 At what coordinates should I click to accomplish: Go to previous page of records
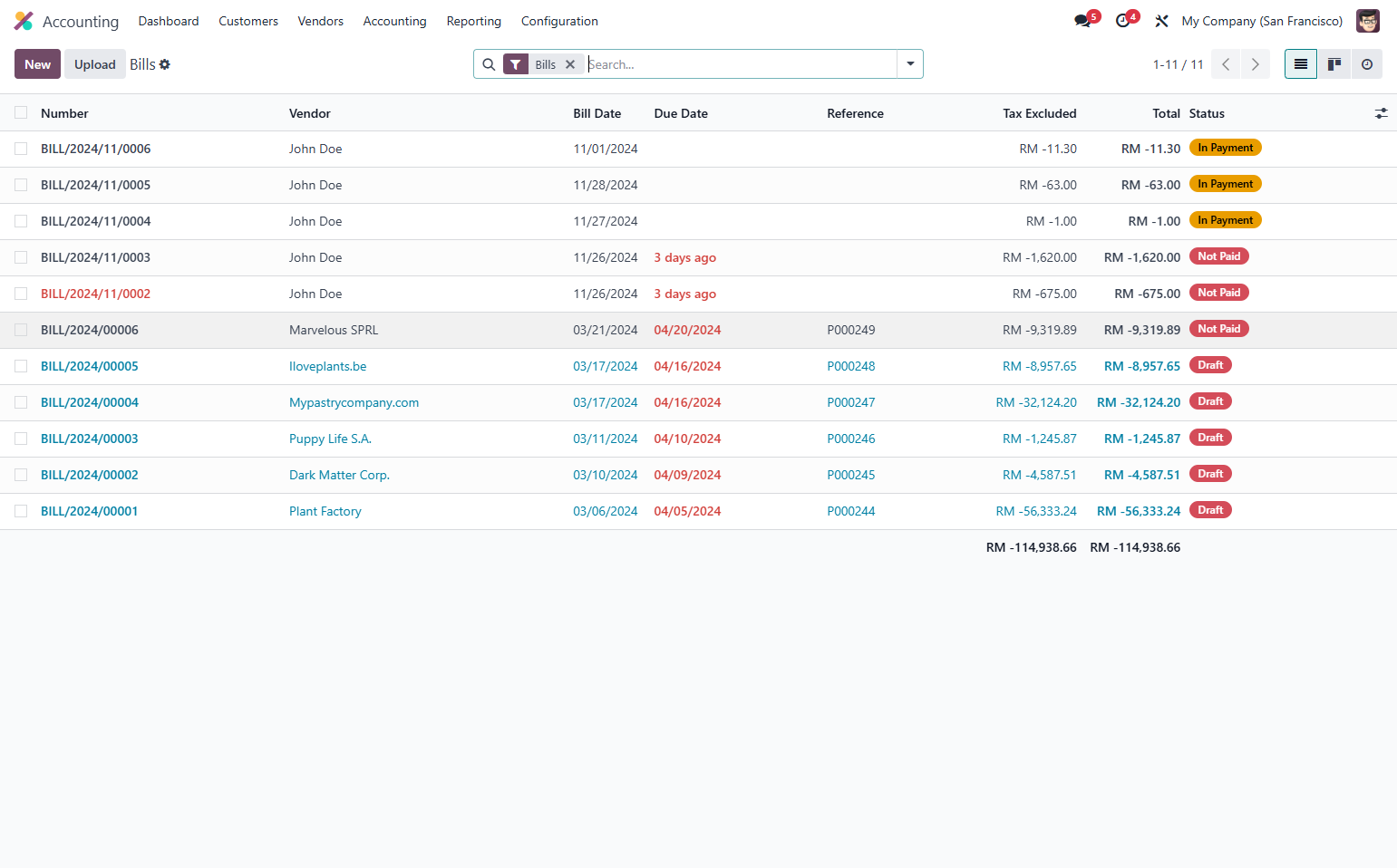tap(1226, 64)
